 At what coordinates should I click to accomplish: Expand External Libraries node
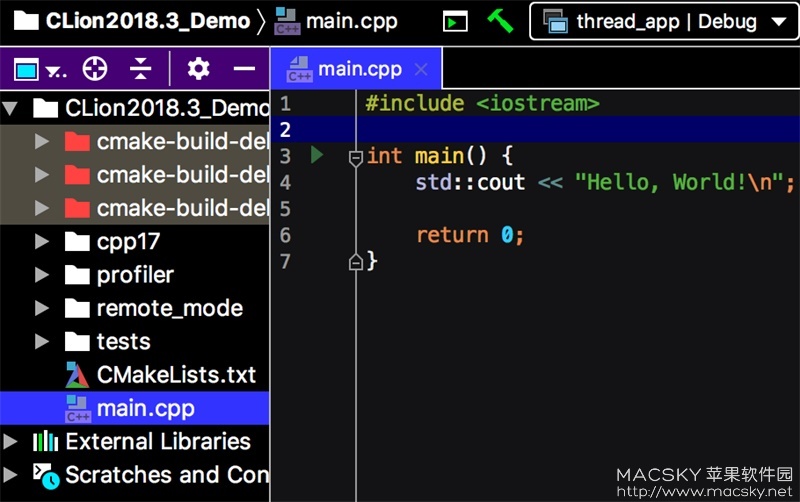[10, 441]
